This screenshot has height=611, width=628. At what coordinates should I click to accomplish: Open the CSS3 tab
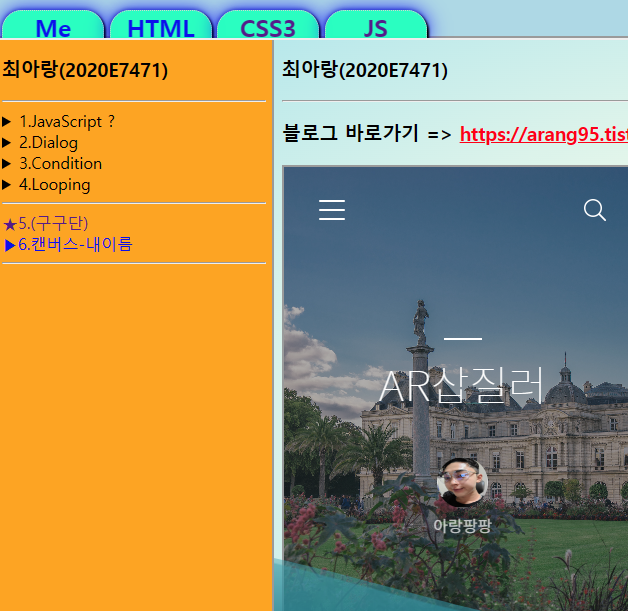[x=268, y=26]
